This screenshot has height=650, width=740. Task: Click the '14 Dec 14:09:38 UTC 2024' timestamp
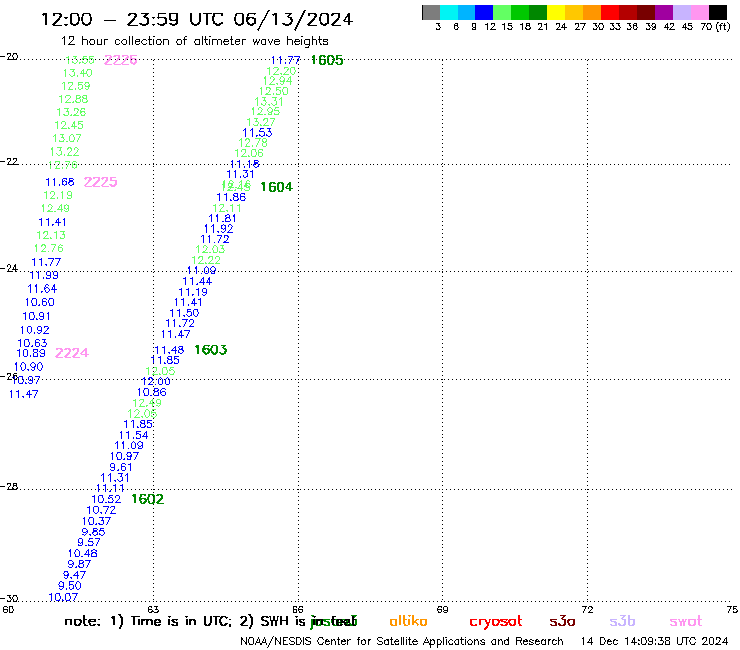pos(654,641)
